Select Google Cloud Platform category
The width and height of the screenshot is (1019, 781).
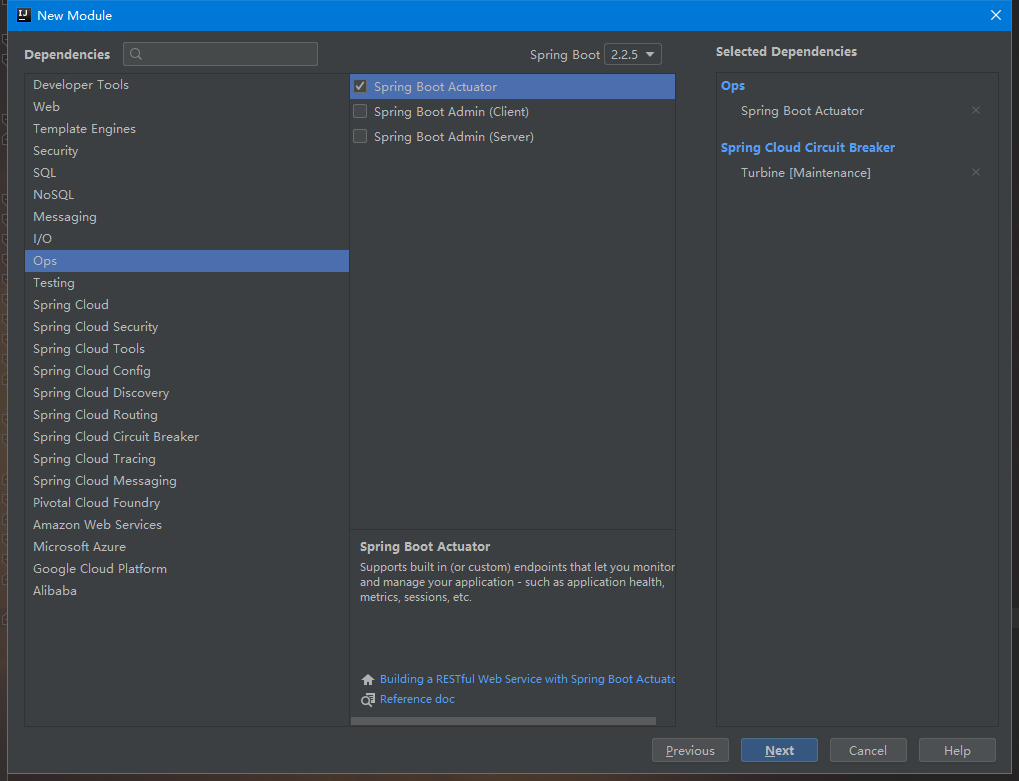pos(187,569)
